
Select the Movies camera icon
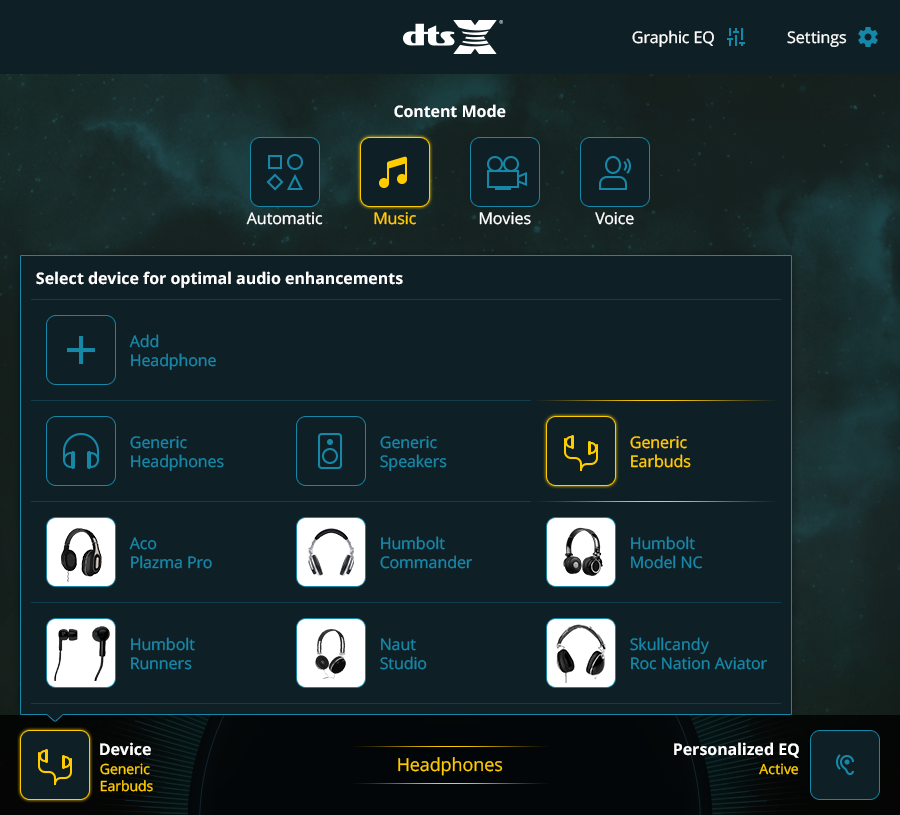[505, 172]
